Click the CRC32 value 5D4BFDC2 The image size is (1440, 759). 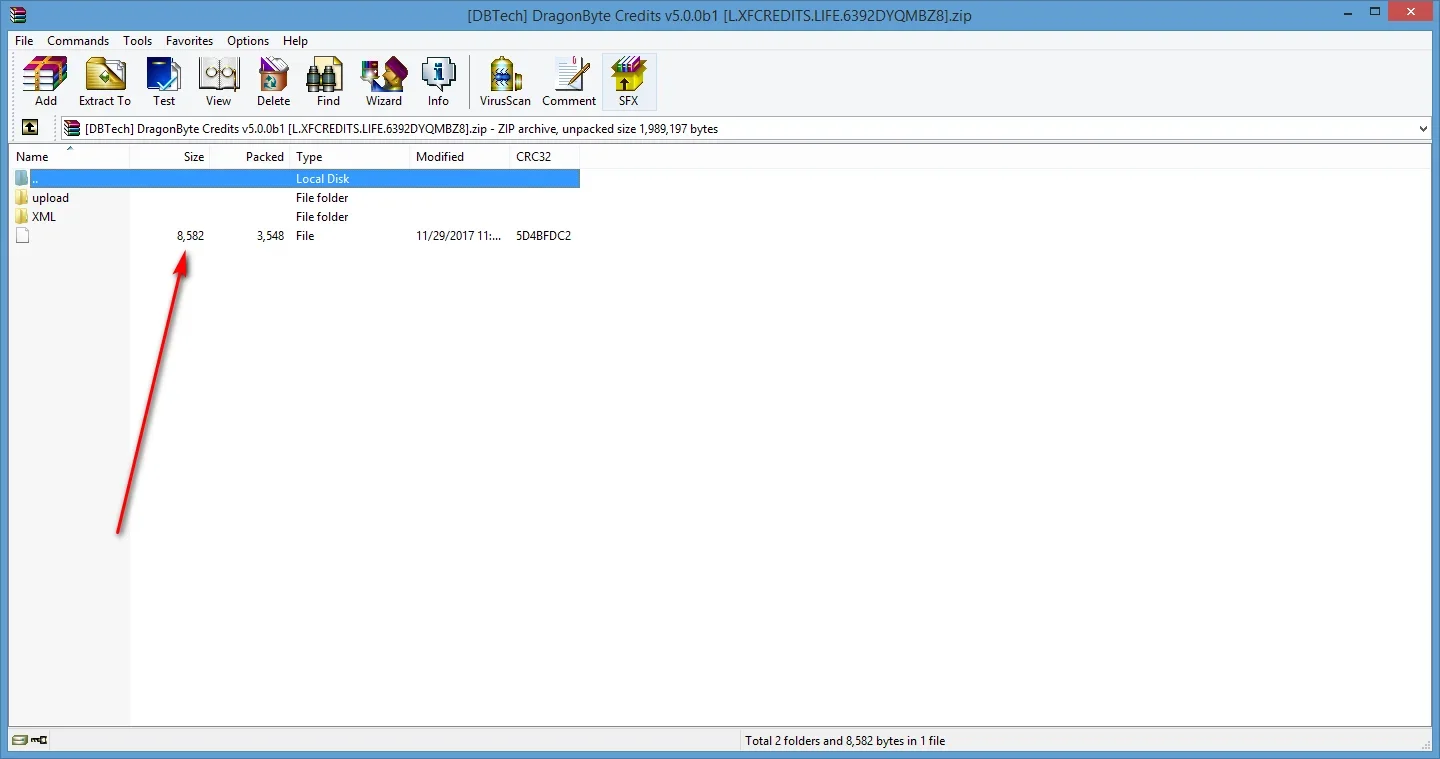(543, 236)
